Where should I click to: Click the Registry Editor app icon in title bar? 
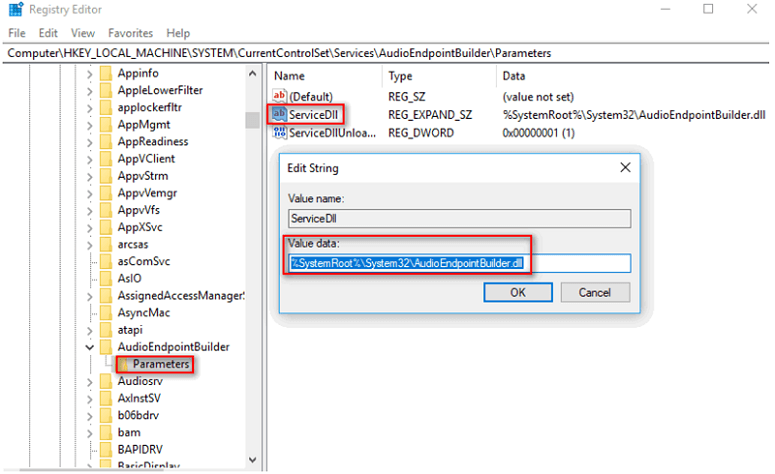click(16, 9)
